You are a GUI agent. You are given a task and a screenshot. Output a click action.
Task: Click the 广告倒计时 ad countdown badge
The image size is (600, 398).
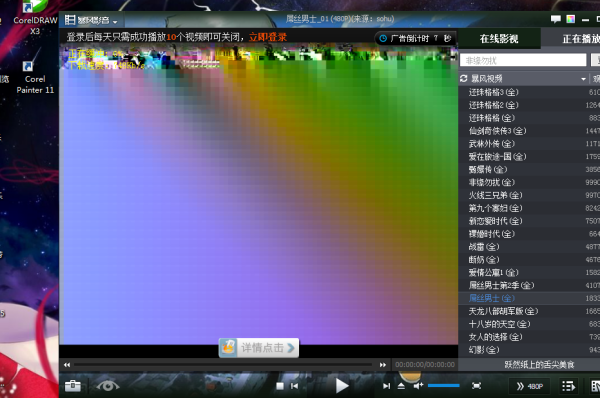pos(416,38)
